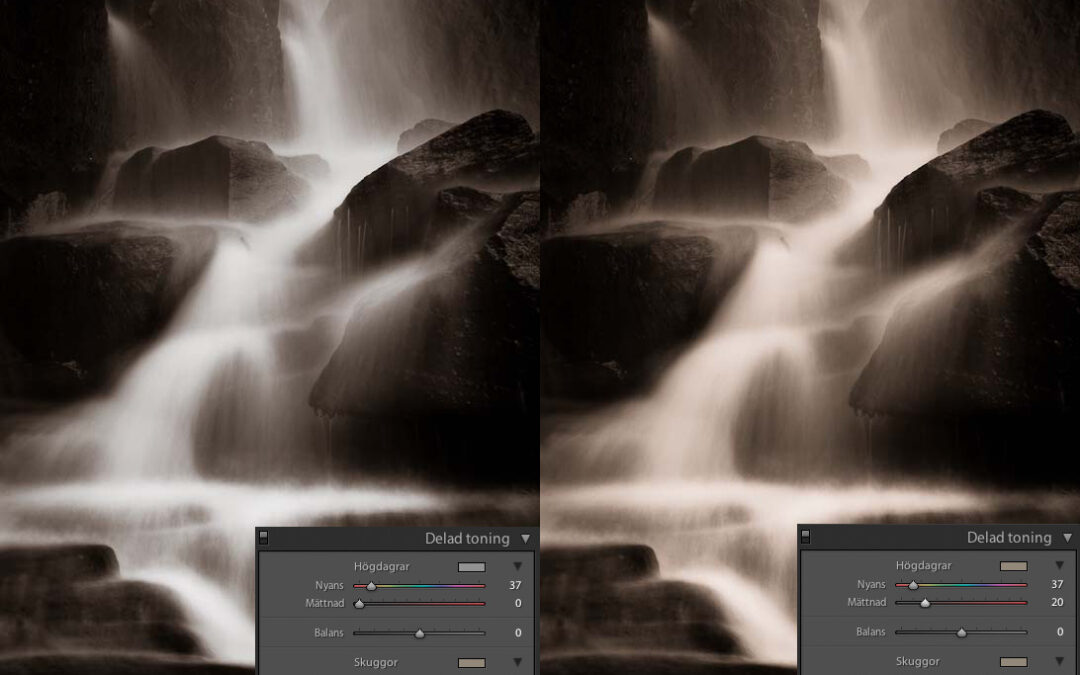
Task: Click the Nyans slider handle in left panel
Action: click(371, 586)
